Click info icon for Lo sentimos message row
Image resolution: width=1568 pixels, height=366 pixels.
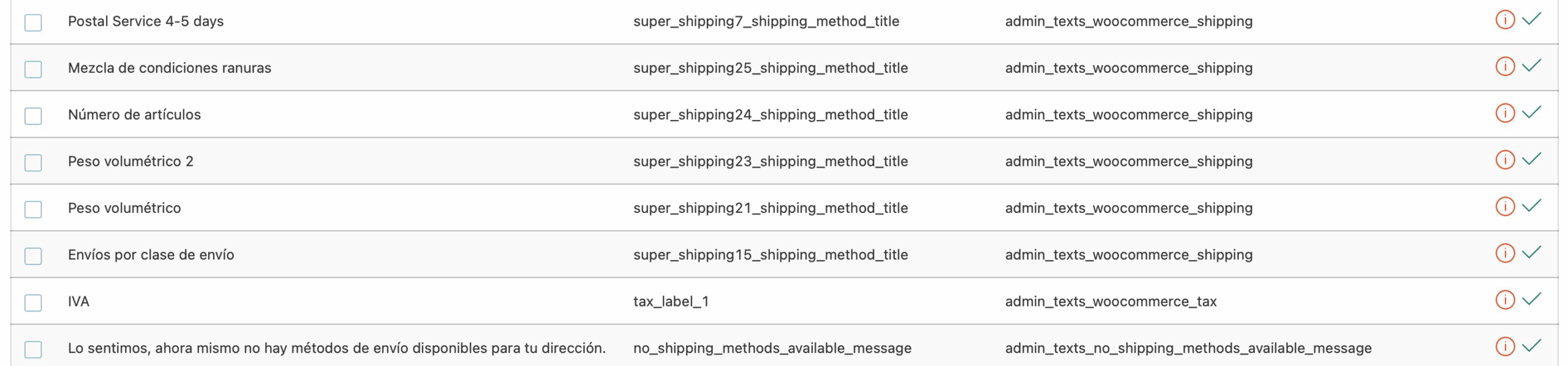pyautogui.click(x=1504, y=346)
